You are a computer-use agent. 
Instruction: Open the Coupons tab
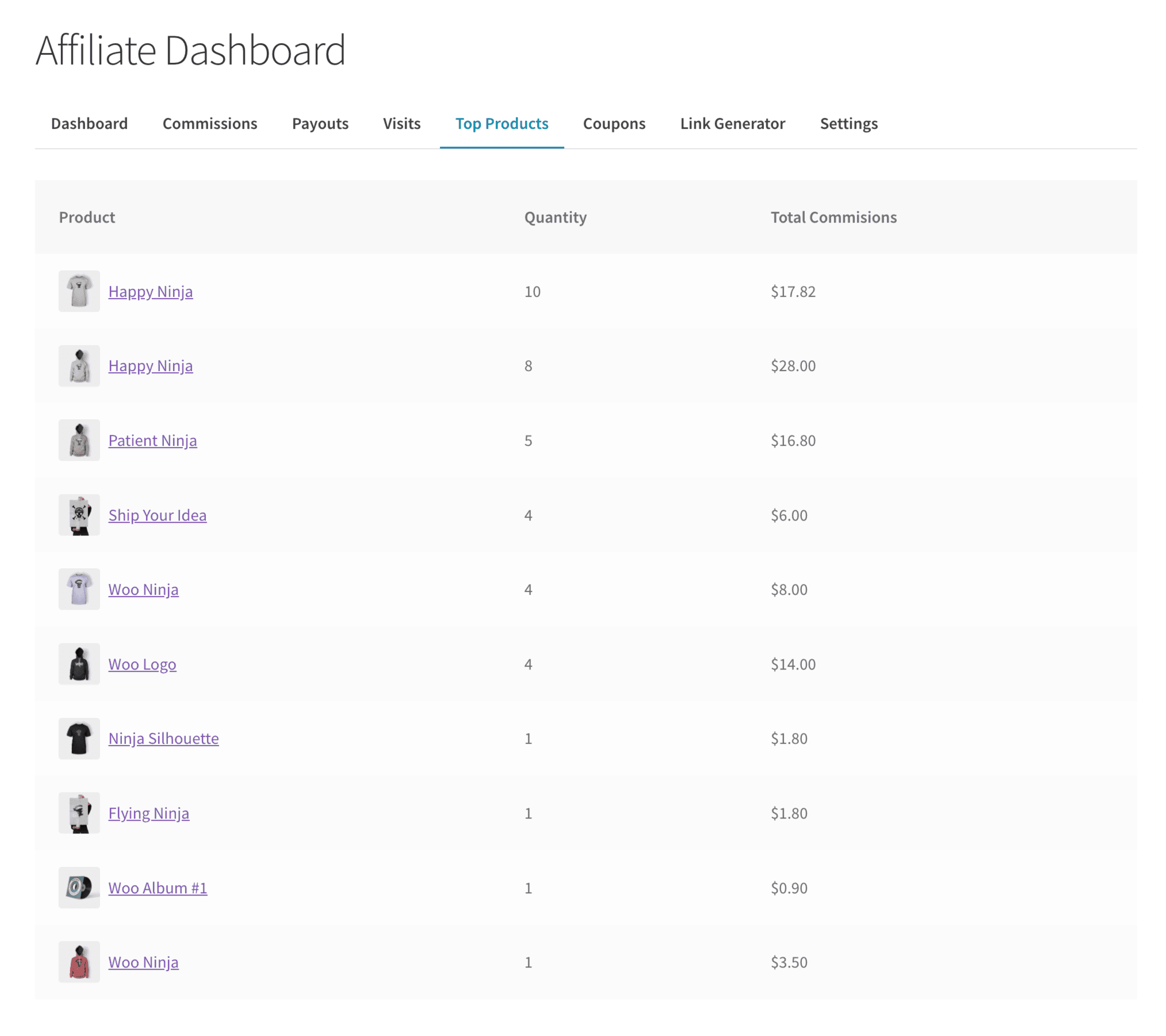614,124
